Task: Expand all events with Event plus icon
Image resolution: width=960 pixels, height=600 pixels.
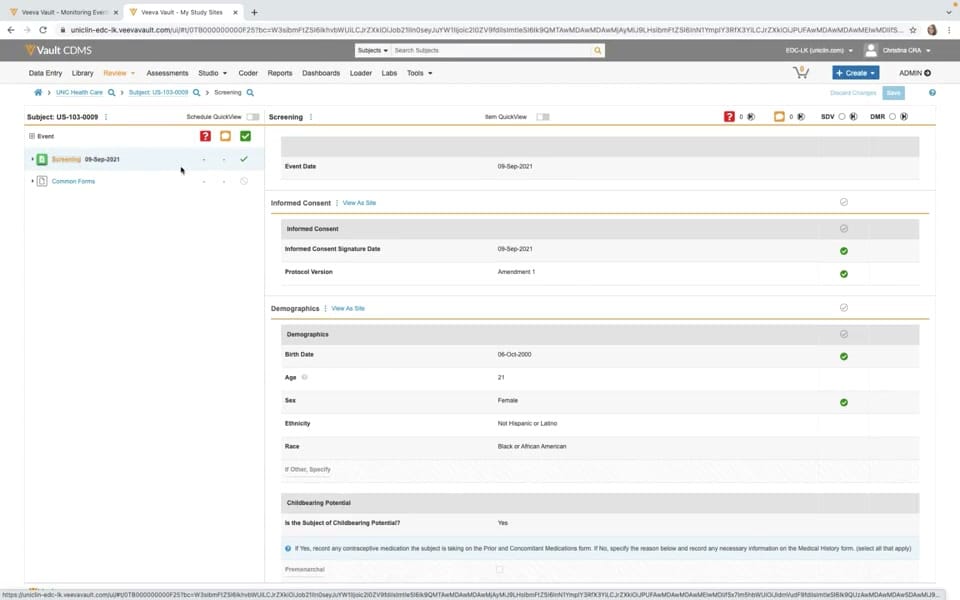Action: [x=32, y=136]
